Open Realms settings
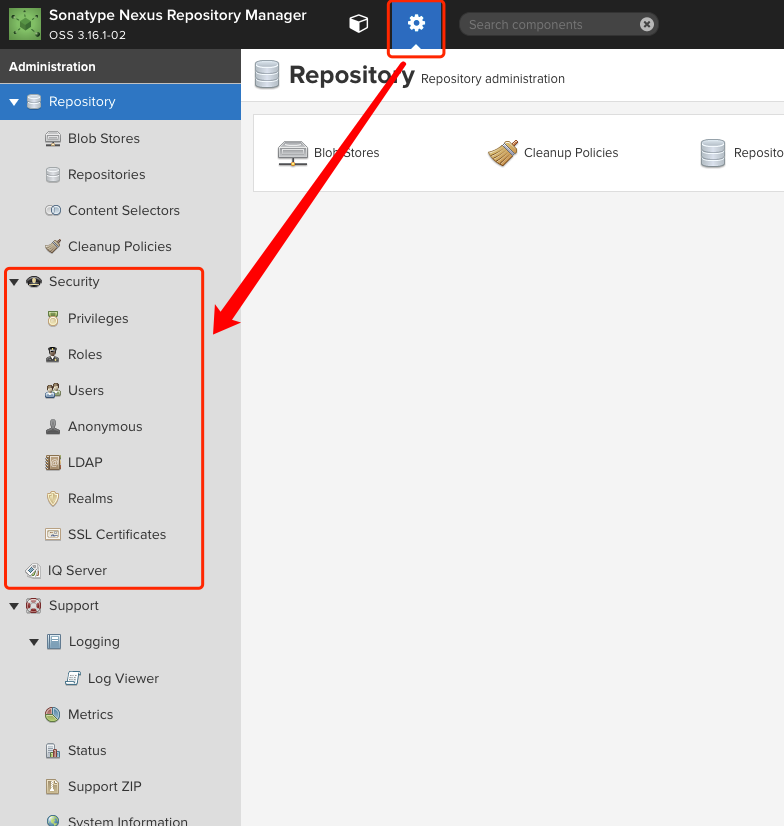The width and height of the screenshot is (784, 826). tap(90, 498)
